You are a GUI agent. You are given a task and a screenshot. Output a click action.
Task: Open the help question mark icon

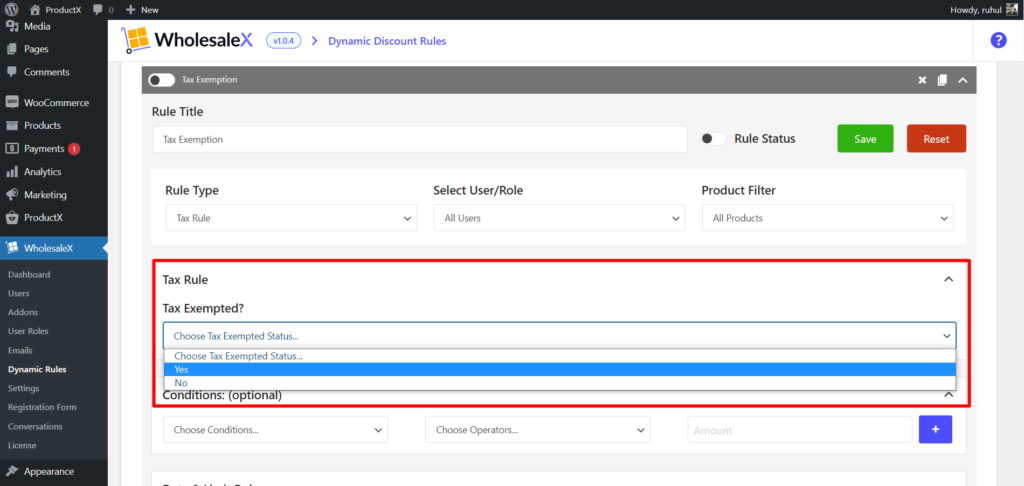click(x=999, y=40)
